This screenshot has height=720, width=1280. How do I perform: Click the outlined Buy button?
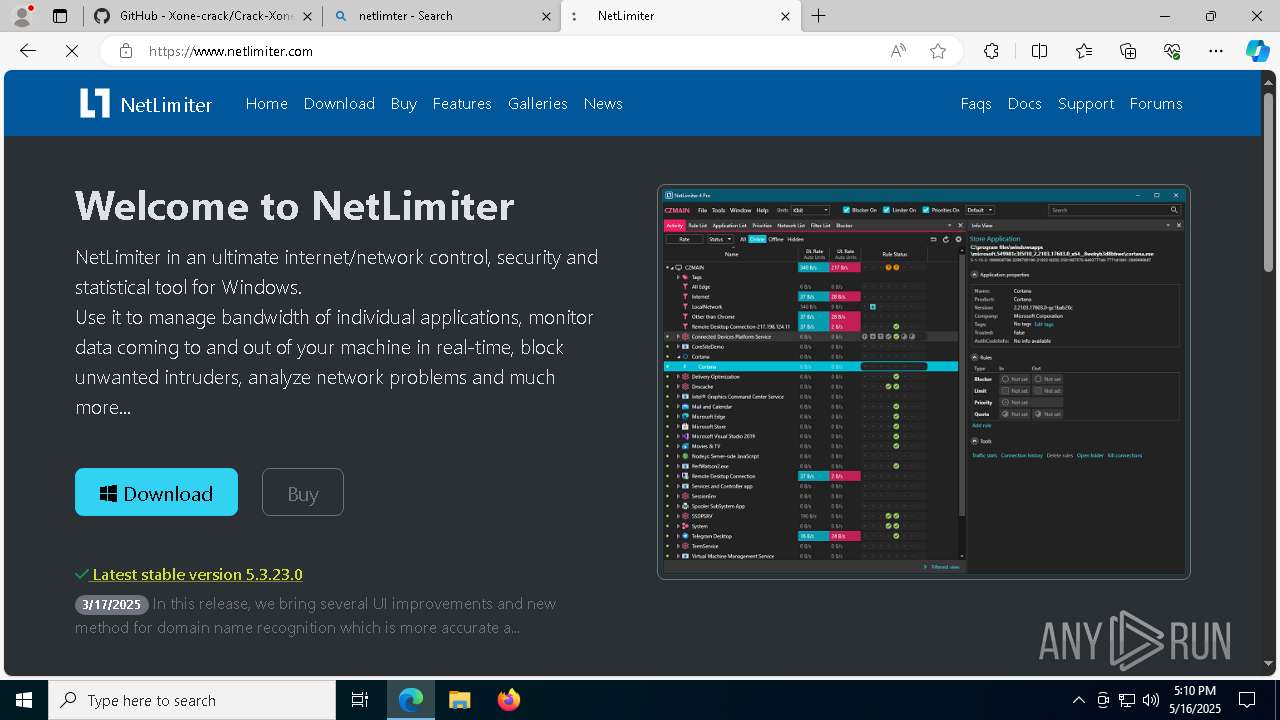pos(303,492)
